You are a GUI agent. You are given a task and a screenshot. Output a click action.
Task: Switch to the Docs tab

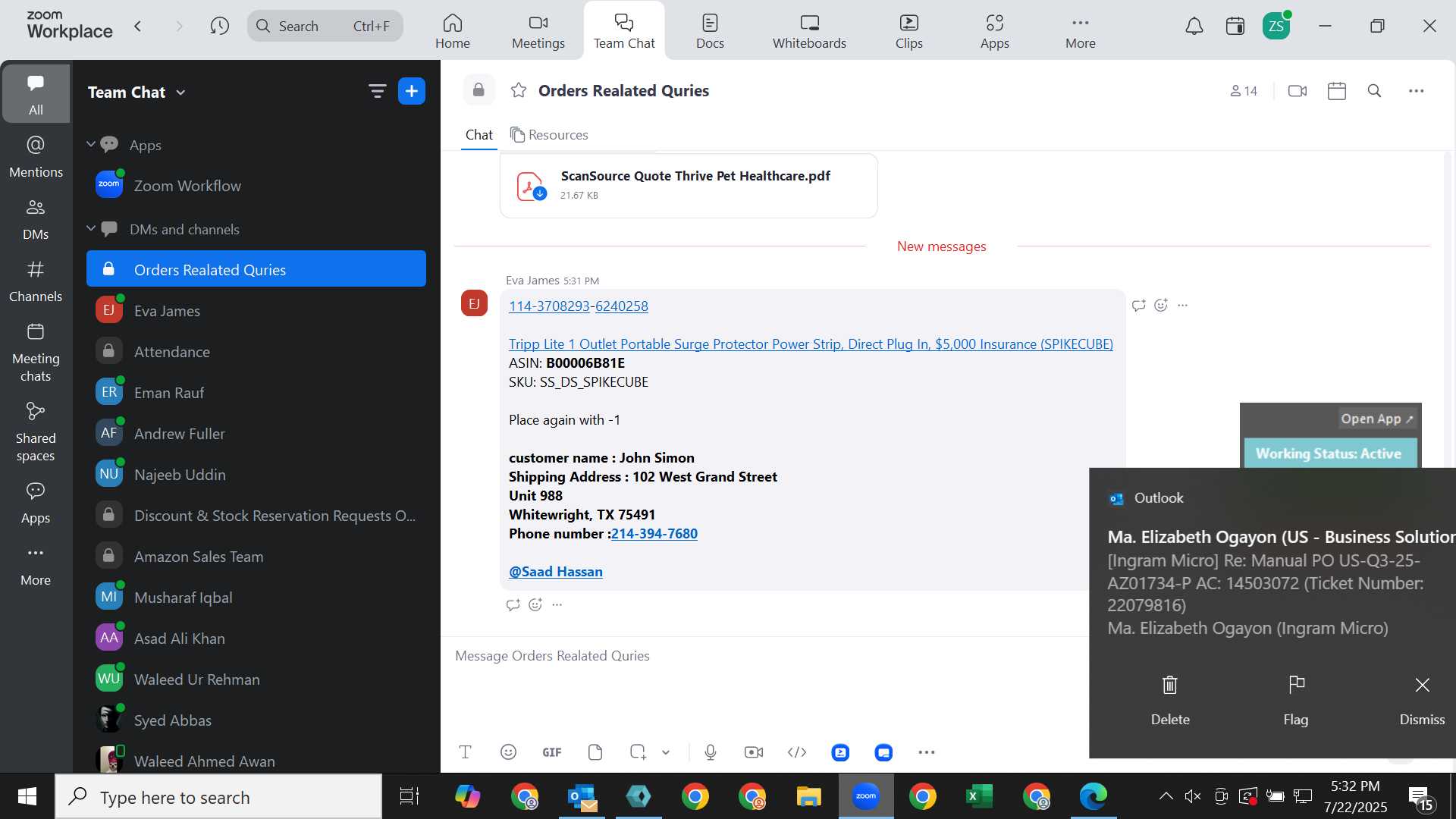tap(710, 32)
